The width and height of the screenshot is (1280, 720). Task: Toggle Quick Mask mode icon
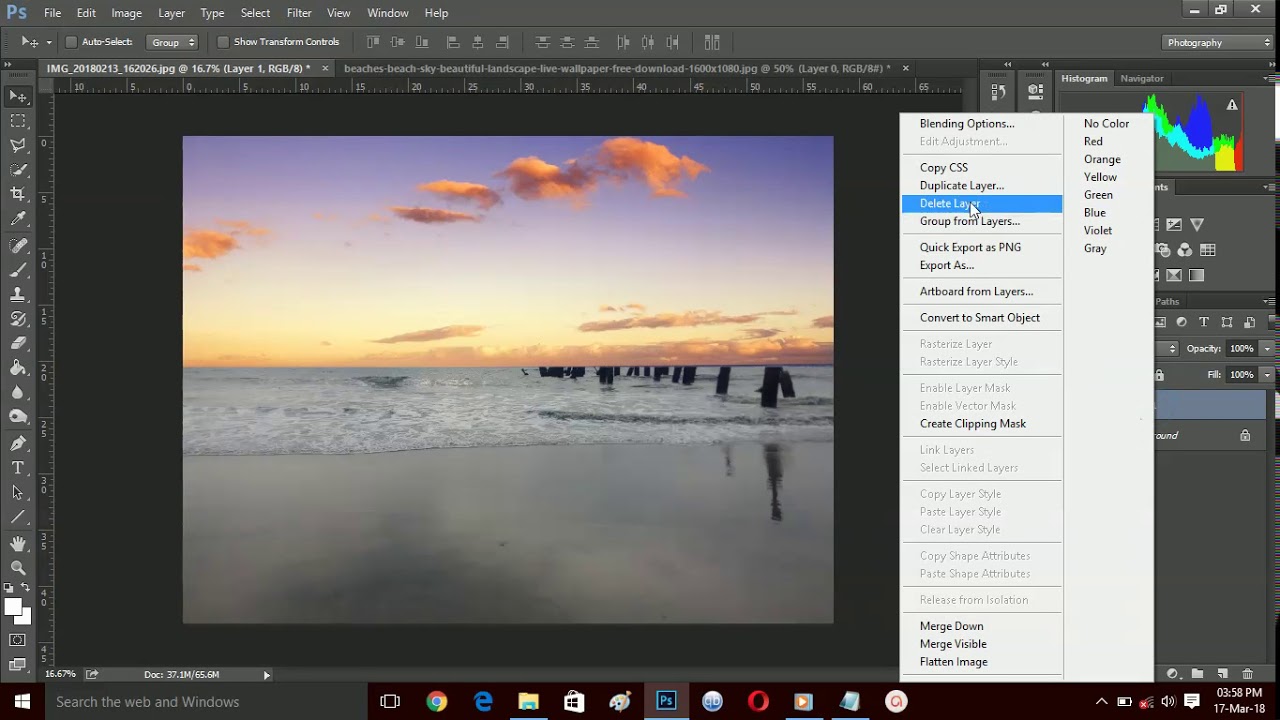pos(18,640)
